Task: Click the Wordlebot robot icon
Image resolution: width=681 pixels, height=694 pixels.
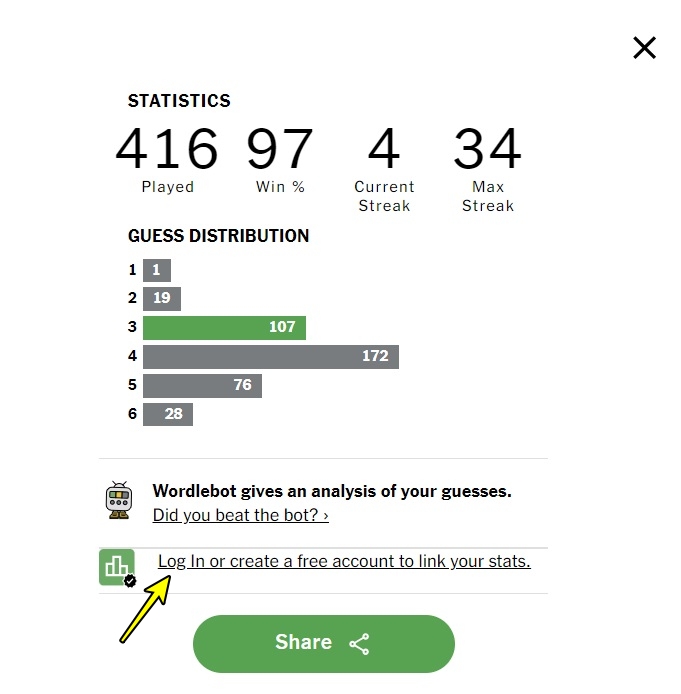Action: (x=119, y=500)
